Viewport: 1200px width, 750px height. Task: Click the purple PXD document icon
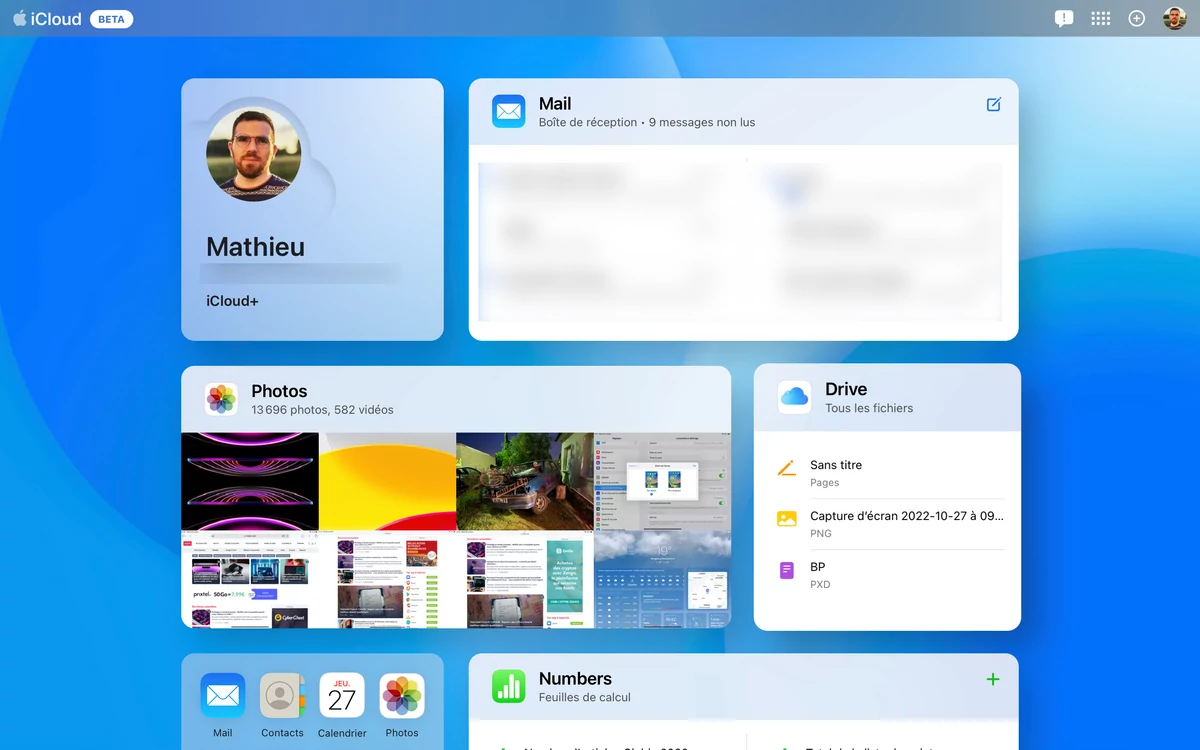787,570
